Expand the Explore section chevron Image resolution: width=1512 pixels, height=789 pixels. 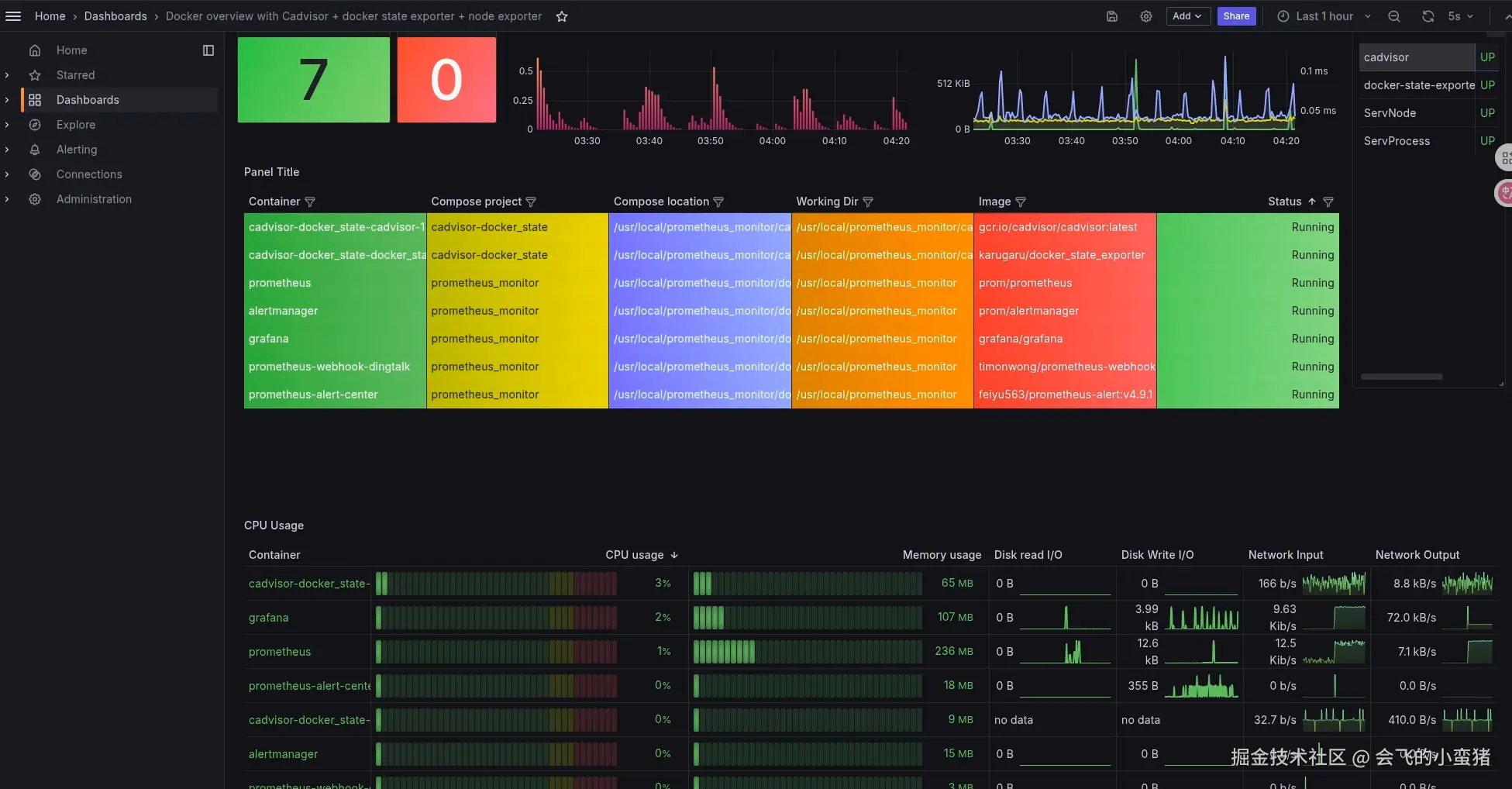[7, 125]
